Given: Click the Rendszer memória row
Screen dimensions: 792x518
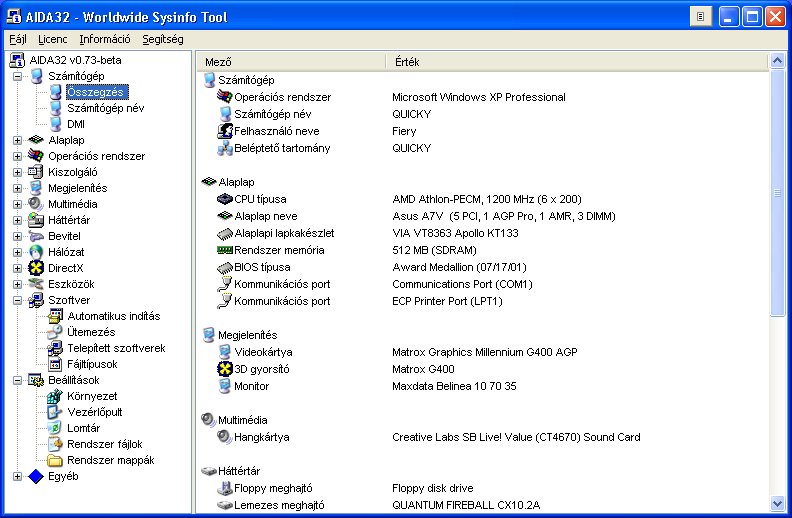Looking at the screenshot, I should tap(482, 250).
